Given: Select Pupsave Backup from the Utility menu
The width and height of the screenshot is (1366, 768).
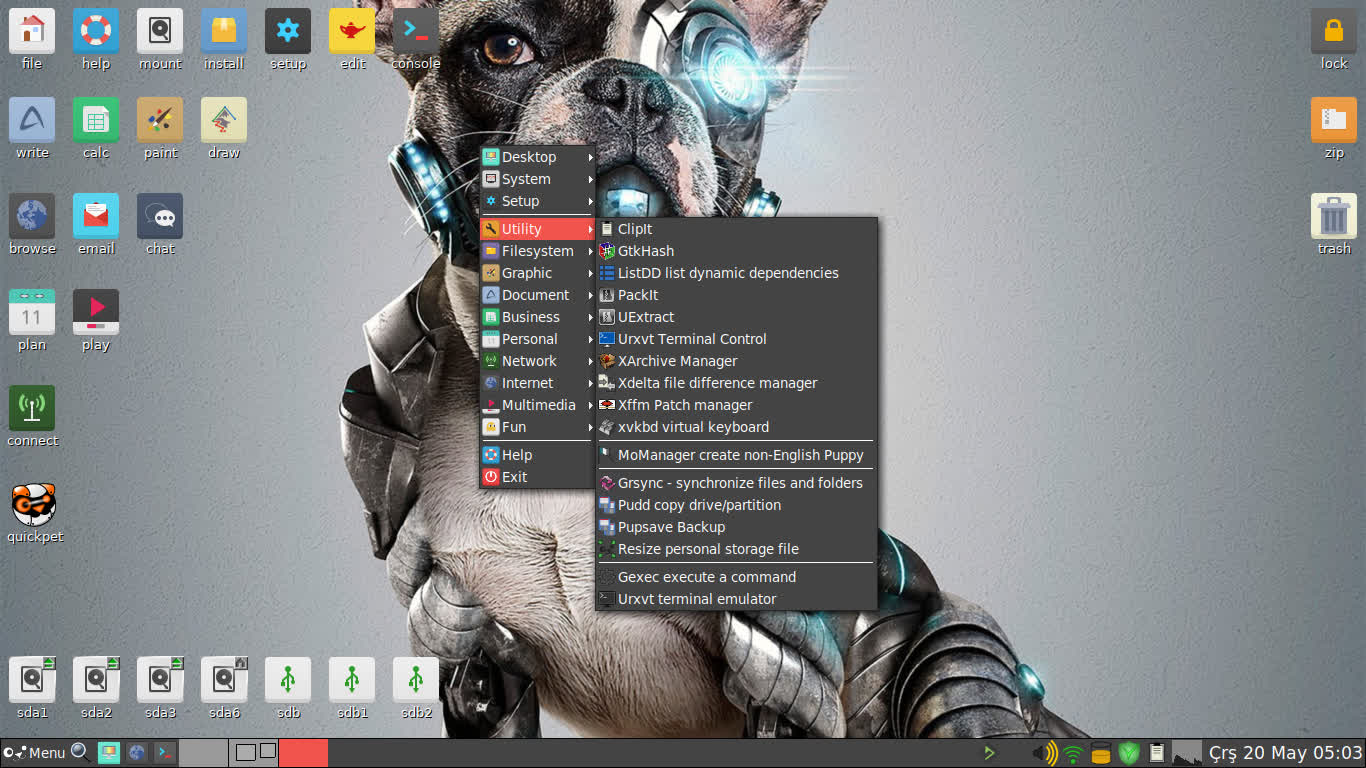Looking at the screenshot, I should click(x=671, y=526).
